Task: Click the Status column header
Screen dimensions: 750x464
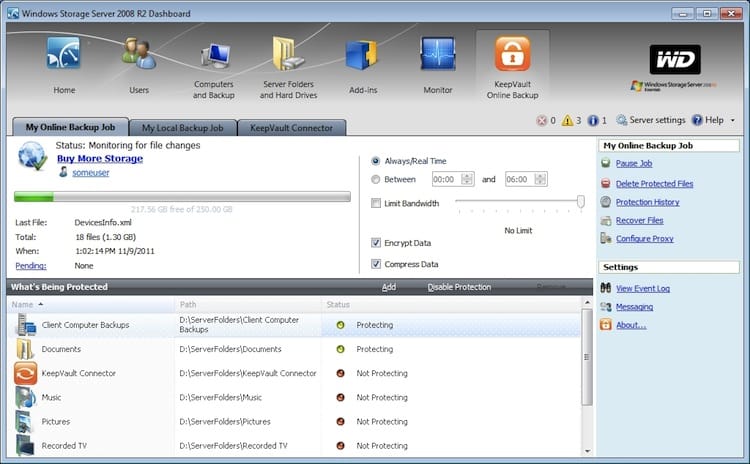Action: tap(451, 305)
